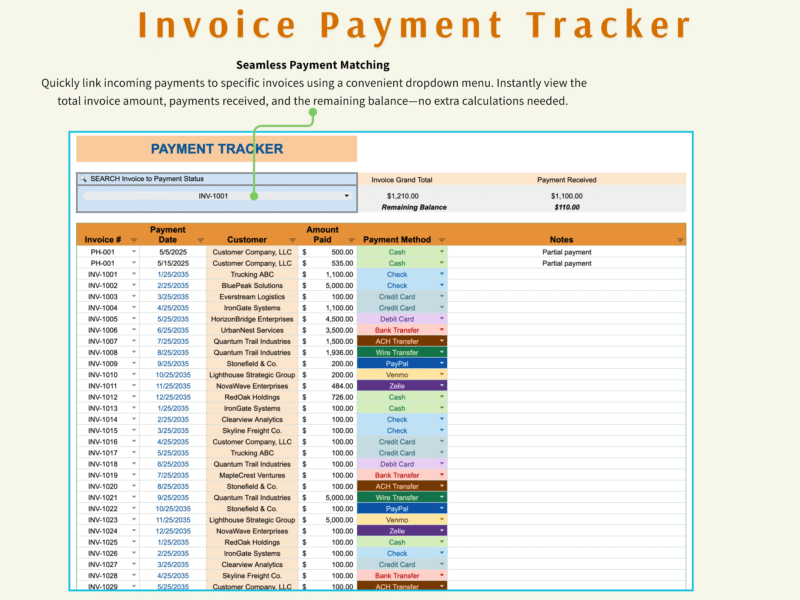Open ACH Transfer dropdown in INV-1007 row
The image size is (800, 600).
click(442, 341)
